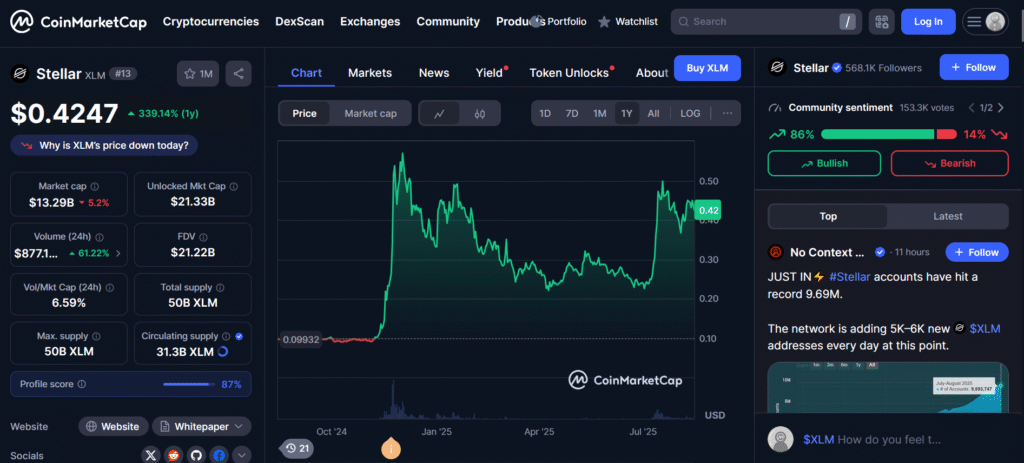1024x463 pixels.
Task: Set chart range to 1M
Action: [x=600, y=114]
